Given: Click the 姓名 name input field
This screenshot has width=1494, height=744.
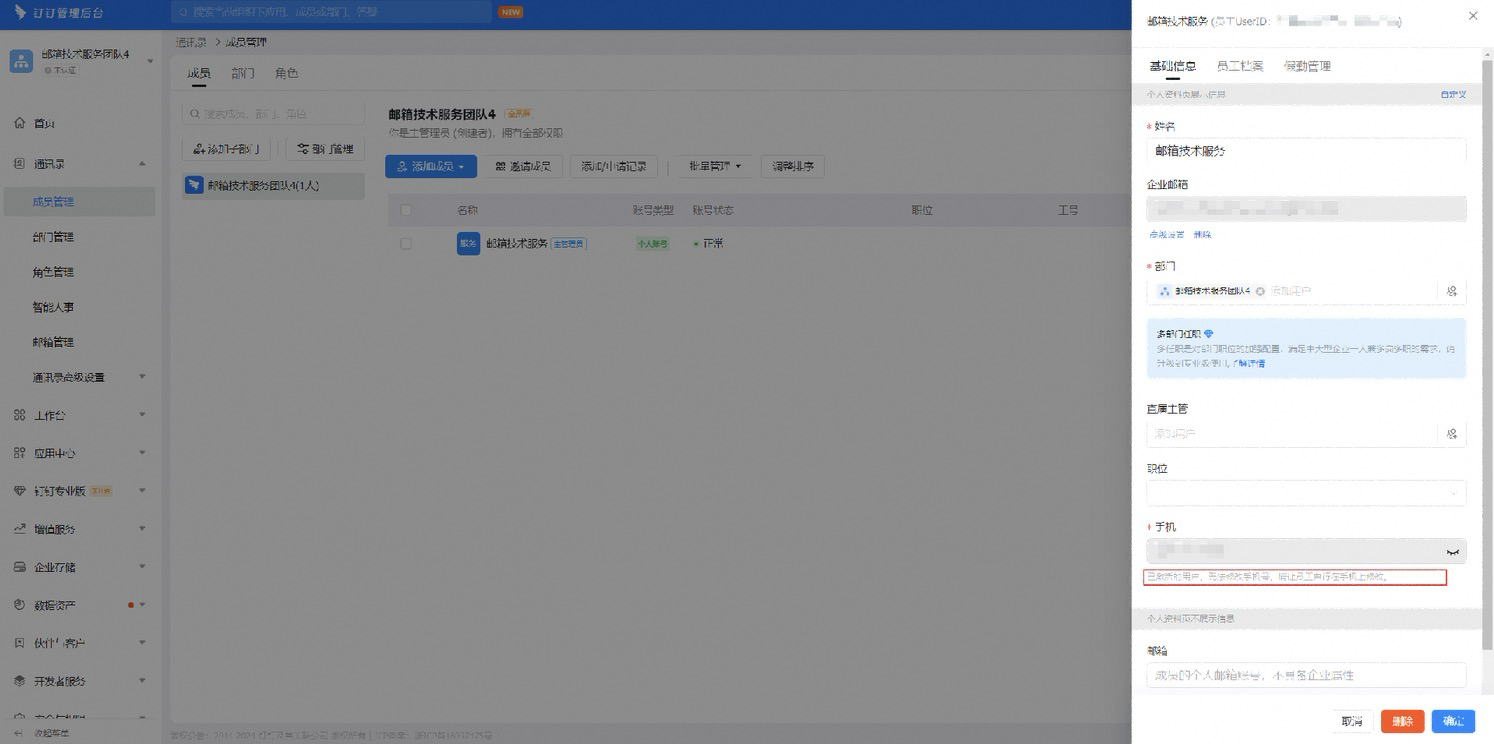Looking at the screenshot, I should [x=1306, y=151].
